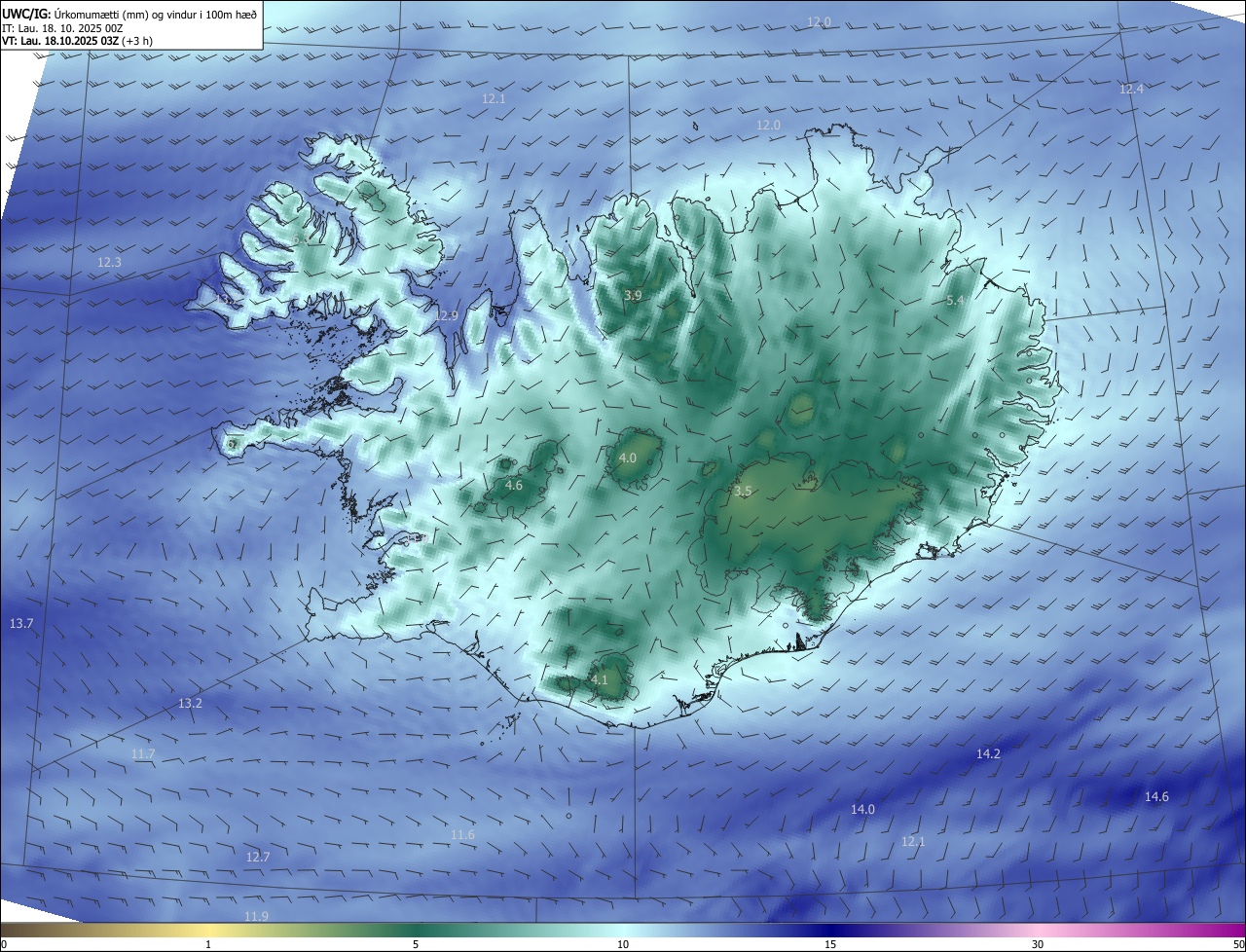The width and height of the screenshot is (1246, 952).
Task: Select the 30 tick on the color scale
Action: pos(1038,944)
